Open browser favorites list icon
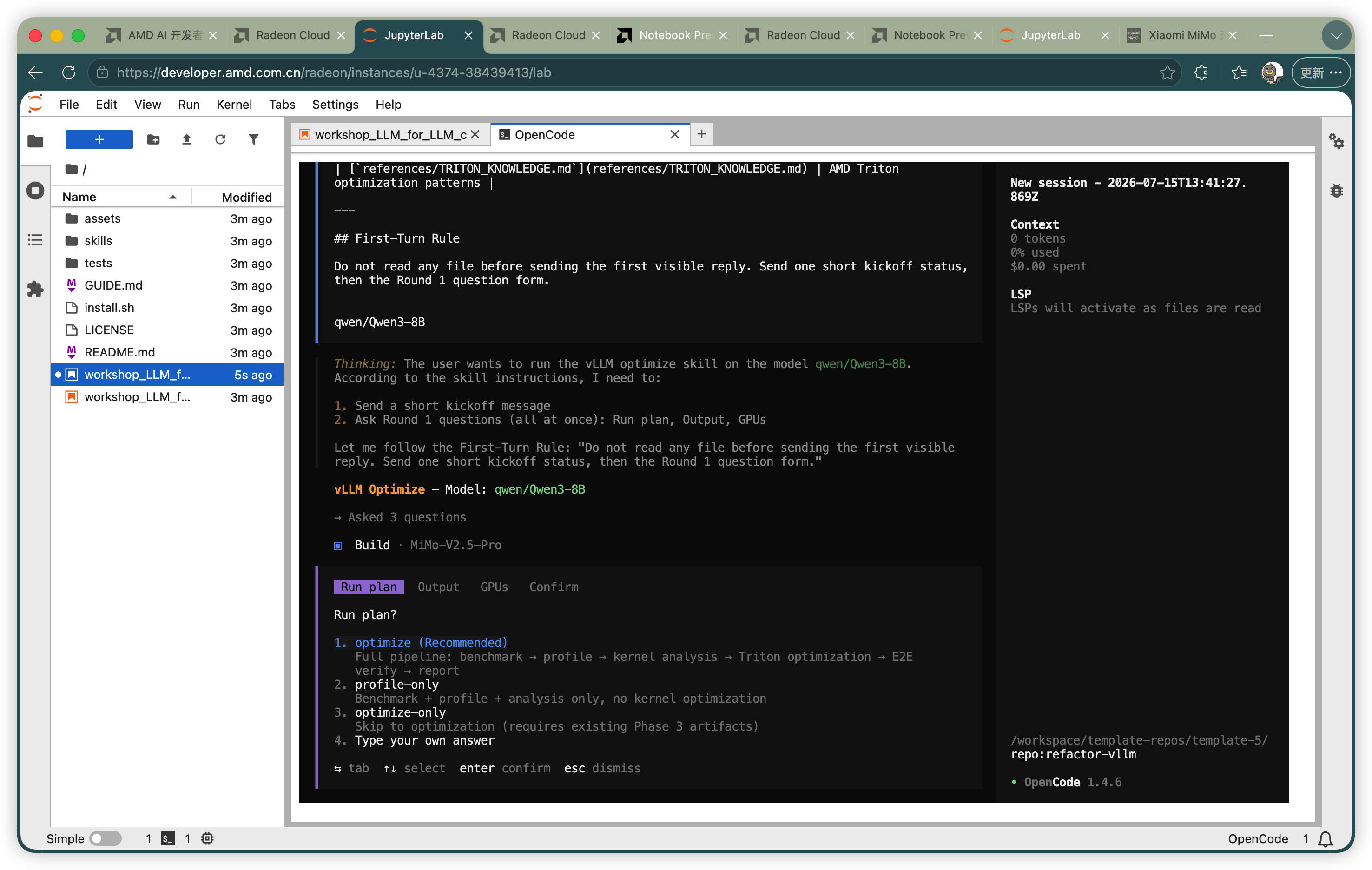 click(x=1239, y=72)
